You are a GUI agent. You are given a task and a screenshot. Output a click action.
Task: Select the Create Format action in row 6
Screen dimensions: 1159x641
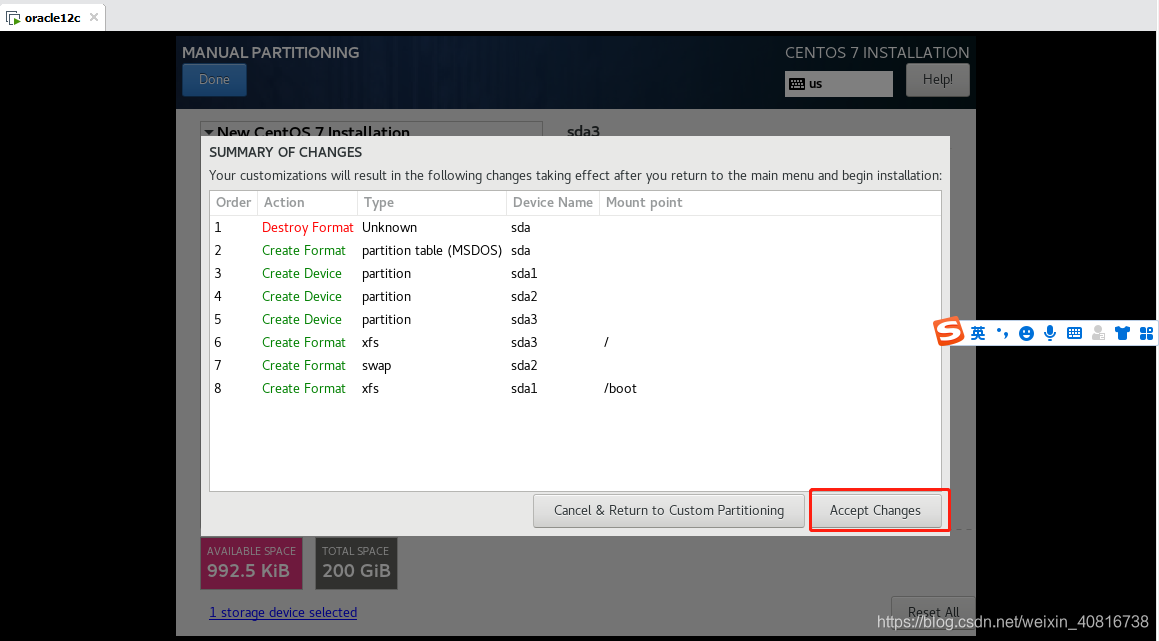[x=304, y=342]
